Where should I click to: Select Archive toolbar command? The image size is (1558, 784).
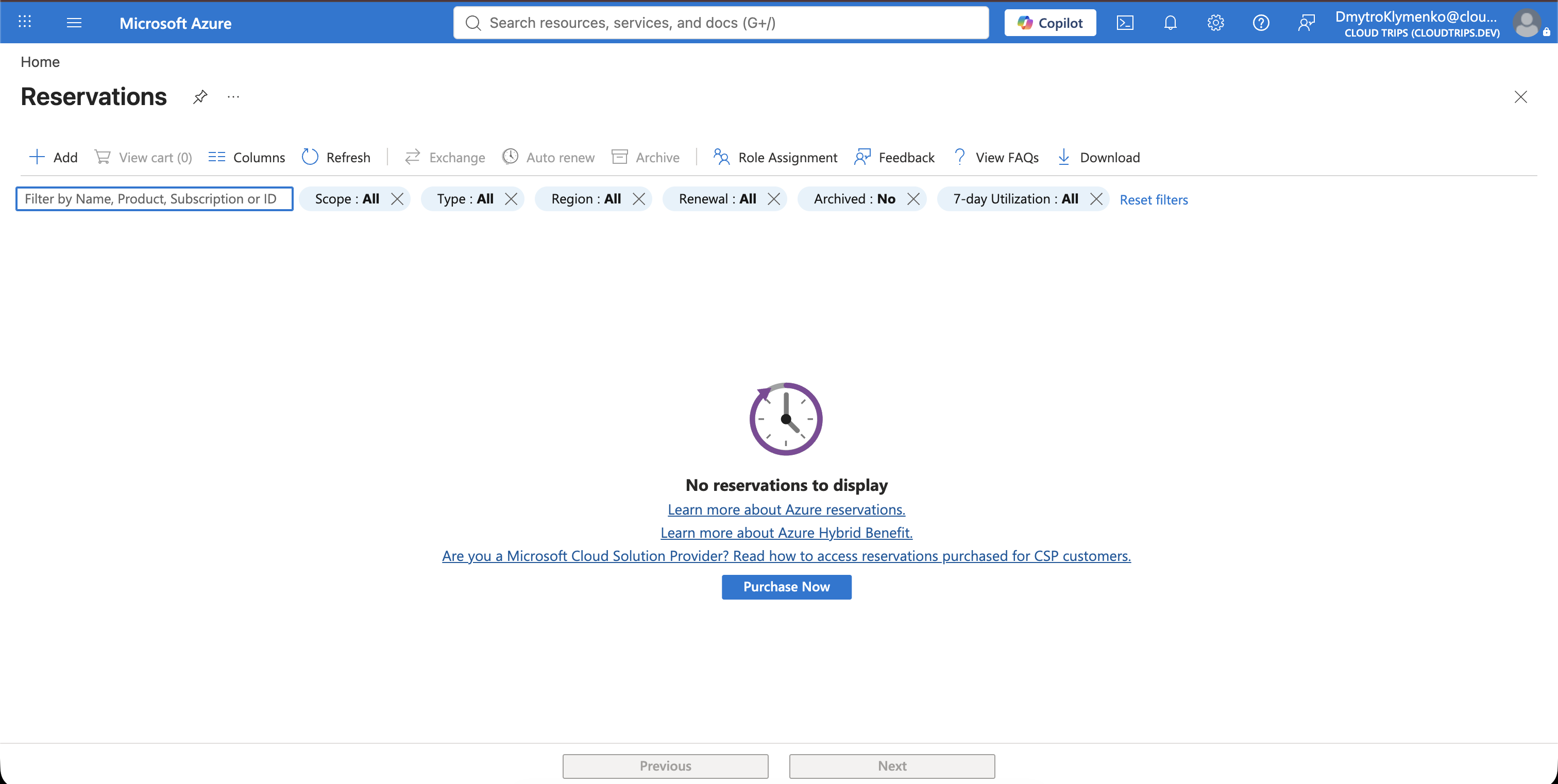(x=646, y=157)
